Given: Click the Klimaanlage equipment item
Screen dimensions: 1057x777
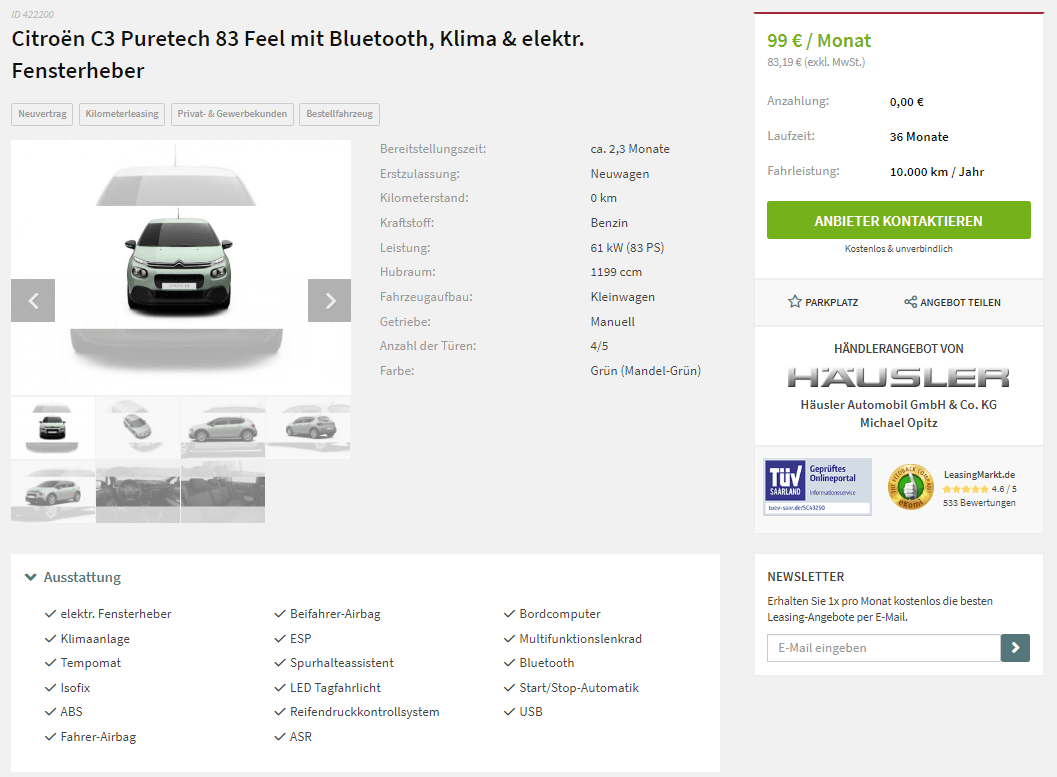Looking at the screenshot, I should pos(87,639).
